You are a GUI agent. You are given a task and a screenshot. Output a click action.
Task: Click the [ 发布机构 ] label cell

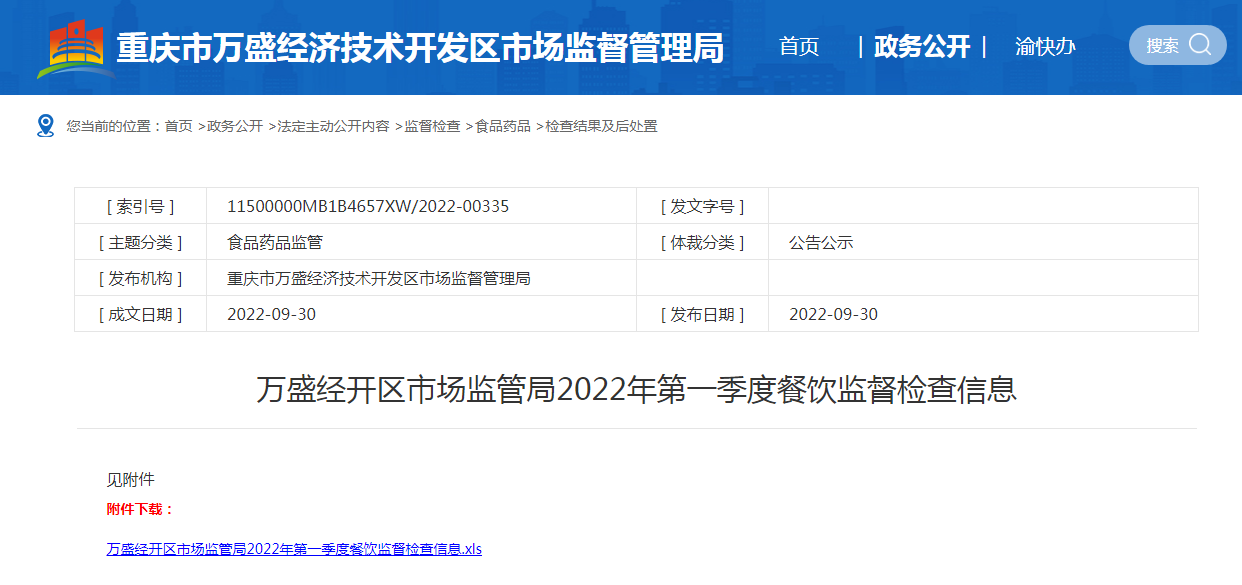tap(140, 278)
